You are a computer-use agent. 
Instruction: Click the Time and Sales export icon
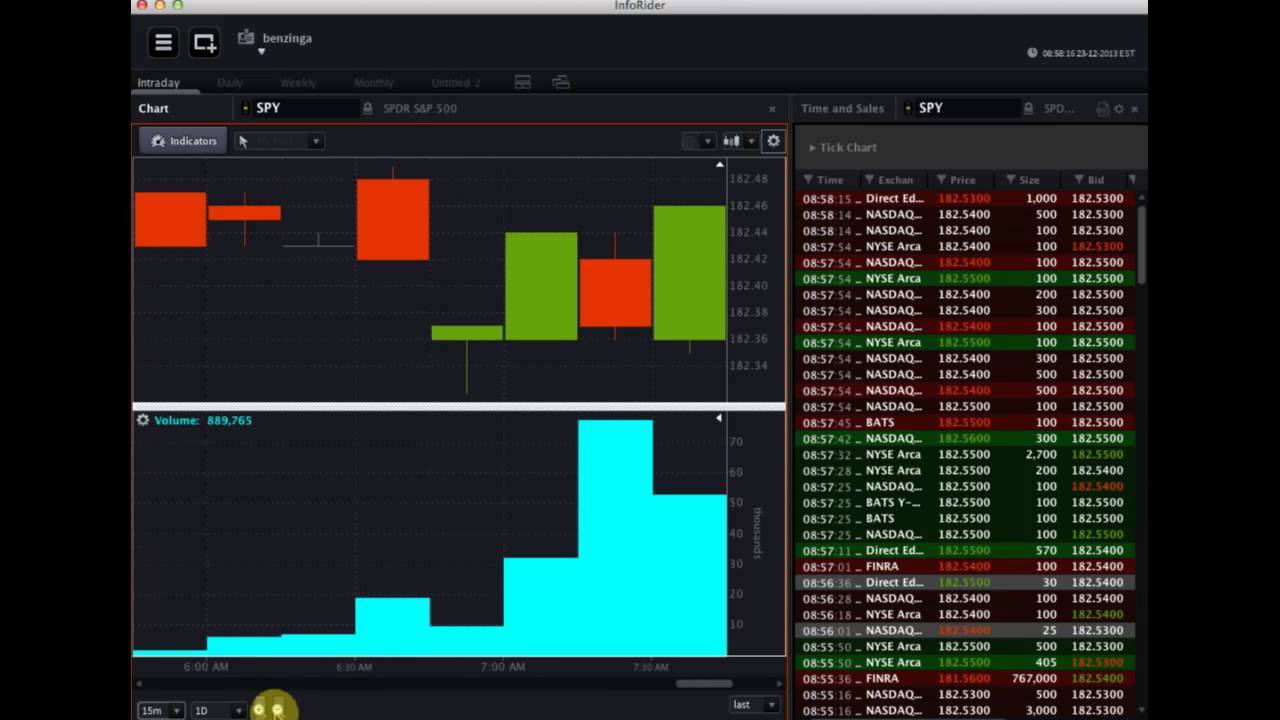point(1102,109)
